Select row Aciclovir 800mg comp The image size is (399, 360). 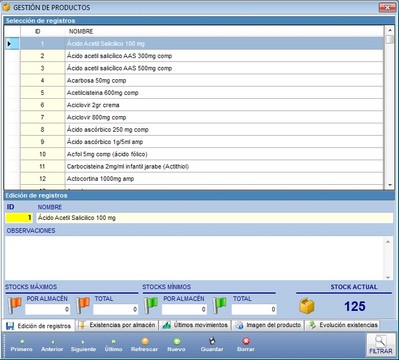(x=202, y=117)
